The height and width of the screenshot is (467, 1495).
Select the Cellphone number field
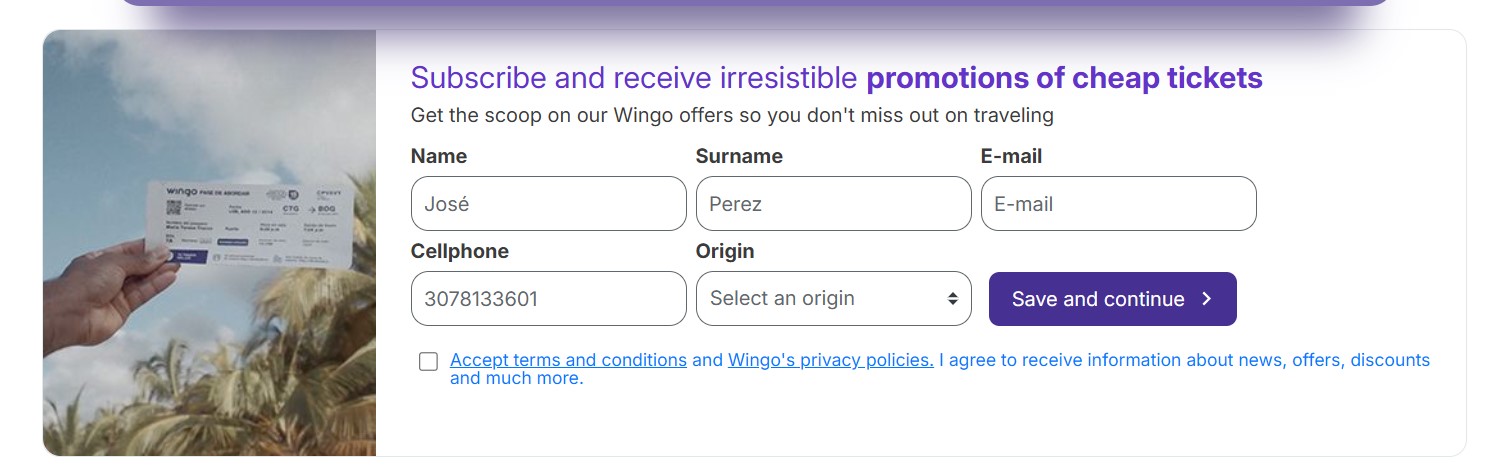pyautogui.click(x=548, y=298)
